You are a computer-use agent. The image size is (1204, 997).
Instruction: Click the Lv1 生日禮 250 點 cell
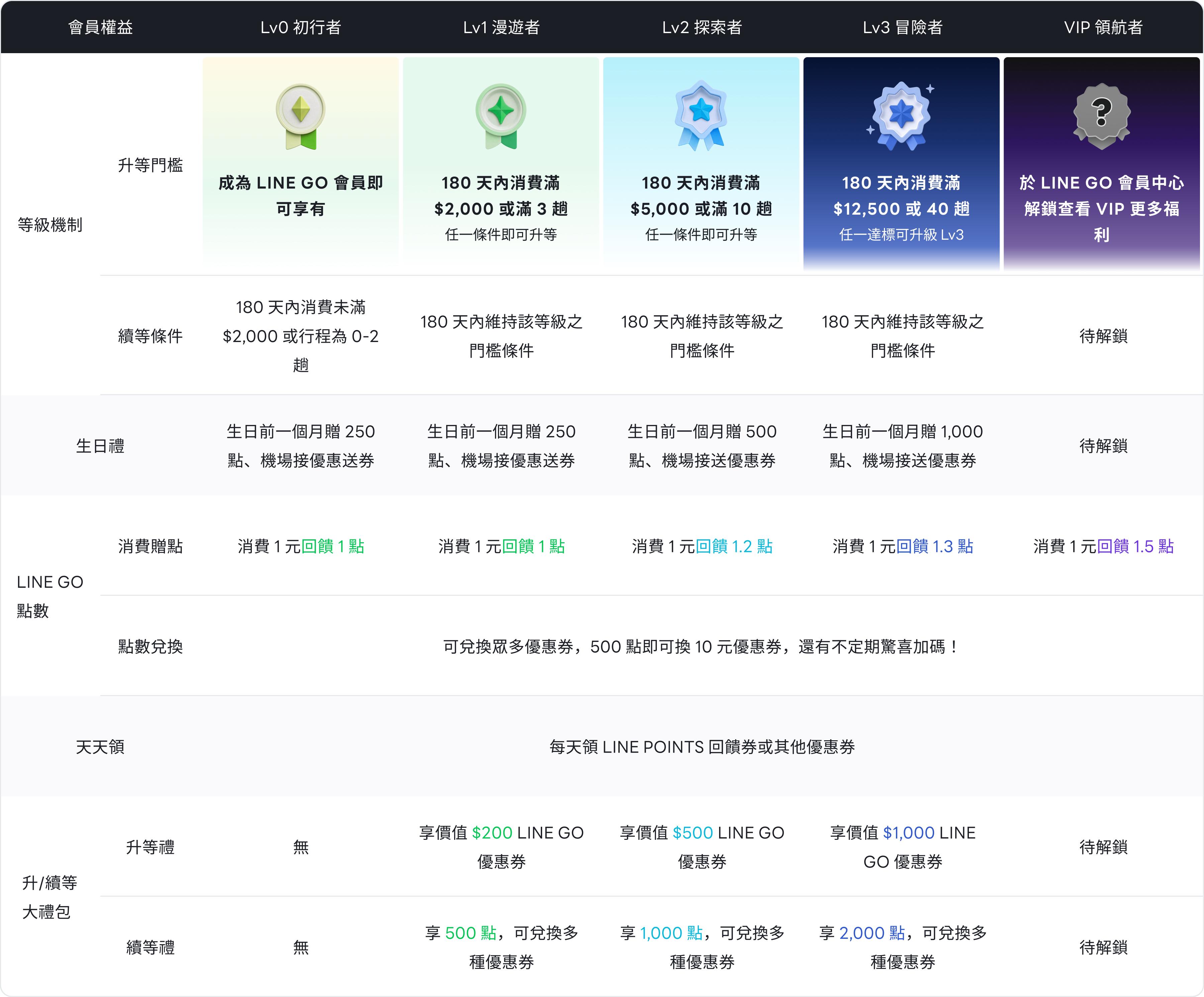pyautogui.click(x=501, y=446)
